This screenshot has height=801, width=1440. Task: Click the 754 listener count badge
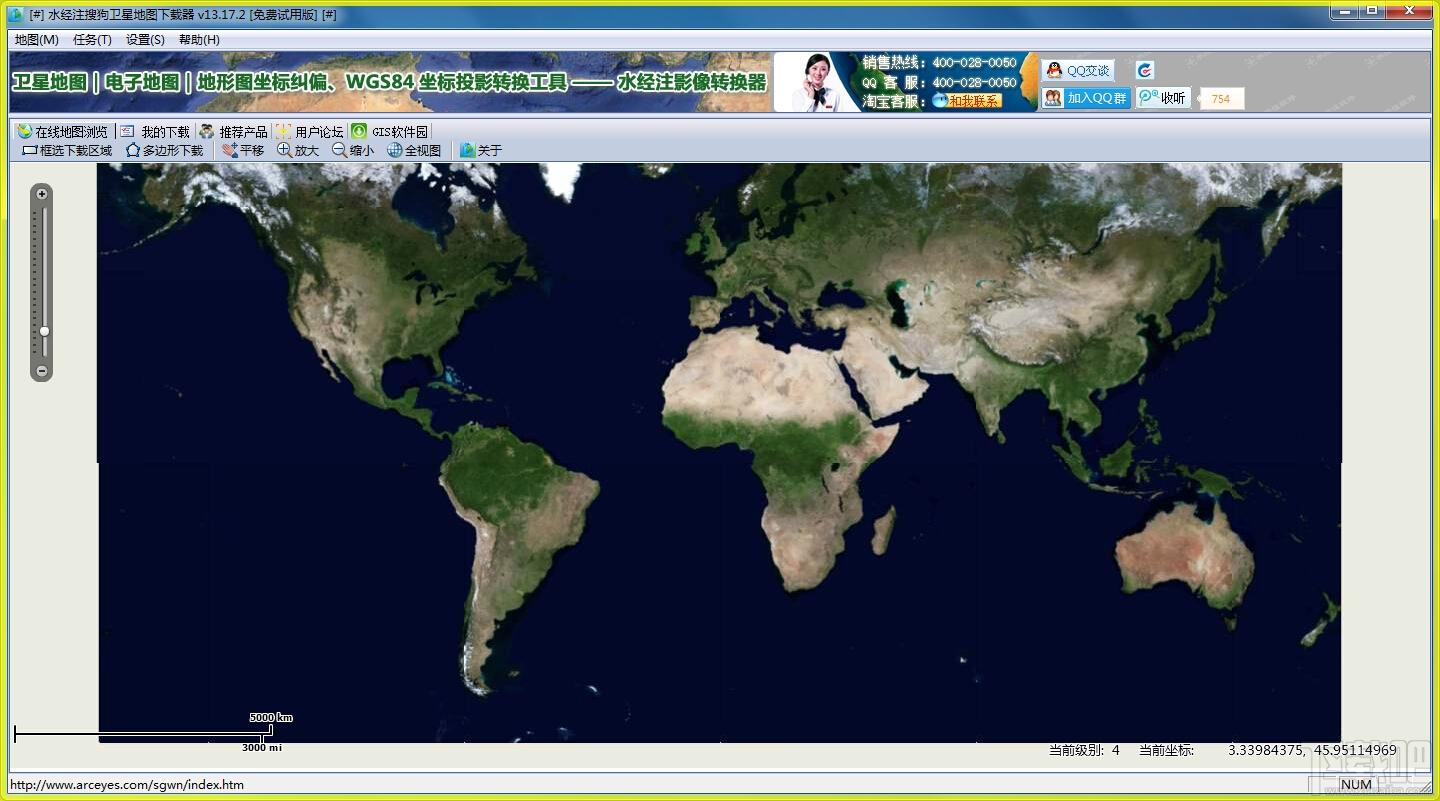1221,99
